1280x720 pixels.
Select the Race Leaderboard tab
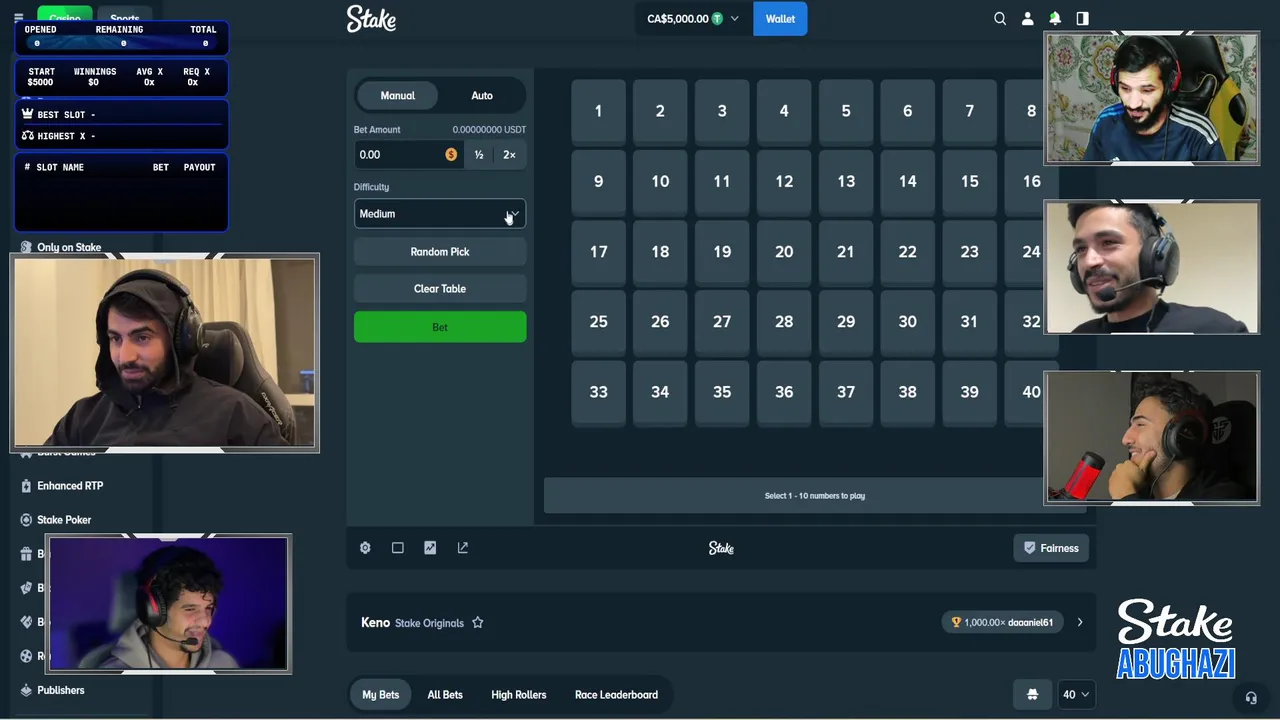click(616, 694)
